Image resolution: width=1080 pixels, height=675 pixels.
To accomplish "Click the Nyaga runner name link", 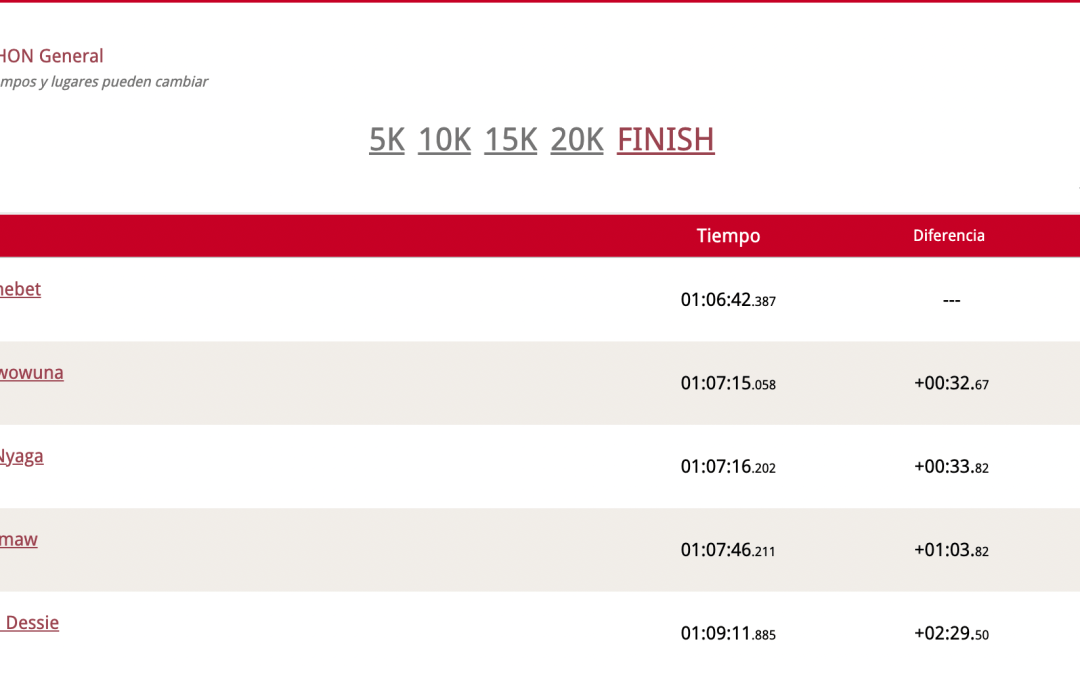I will tap(21, 456).
